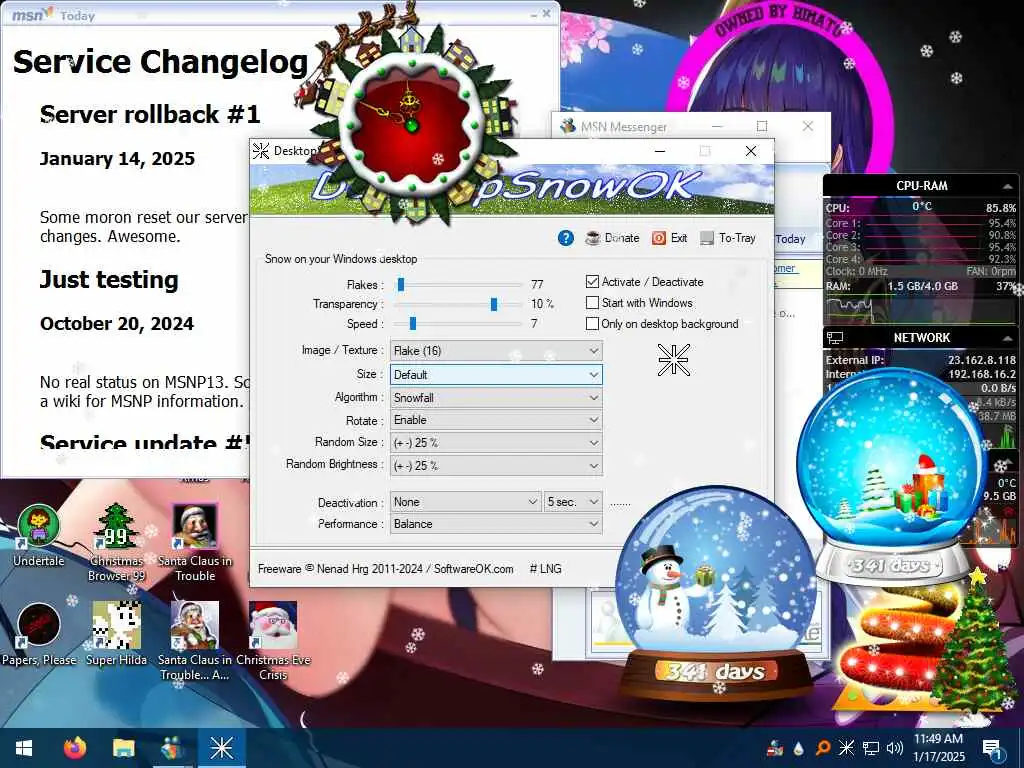Click the first flag-like tray icon
Image resolution: width=1024 pixels, height=768 pixels.
[775, 748]
